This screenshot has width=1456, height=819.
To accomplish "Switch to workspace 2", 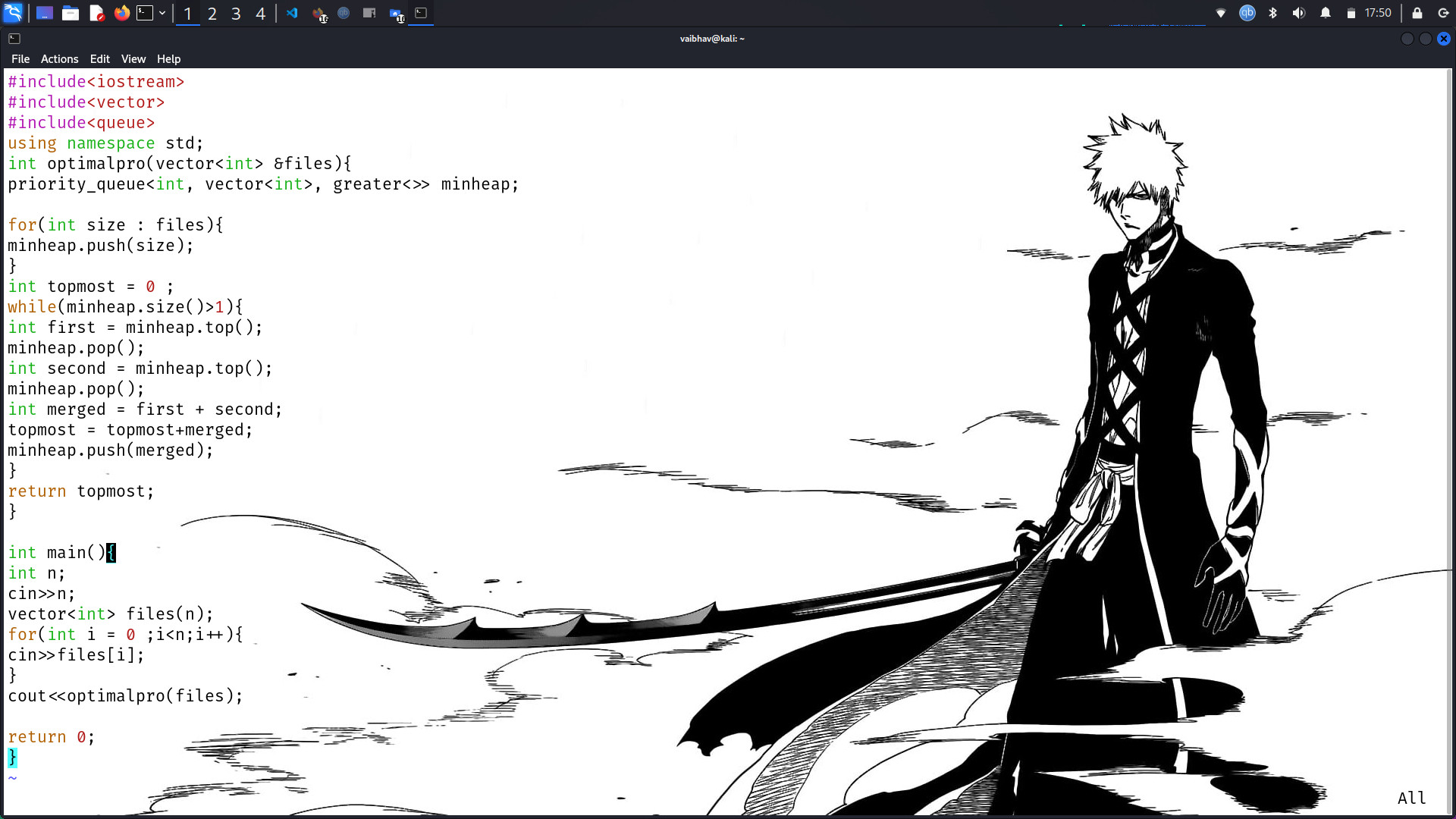I will pyautogui.click(x=212, y=14).
